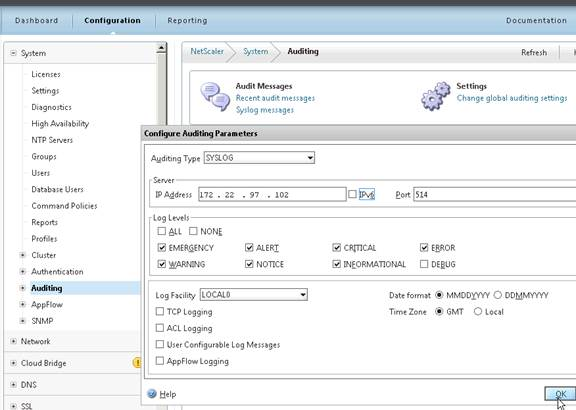Click the Settings gears icon
The height and width of the screenshot is (410, 576).
point(436,96)
